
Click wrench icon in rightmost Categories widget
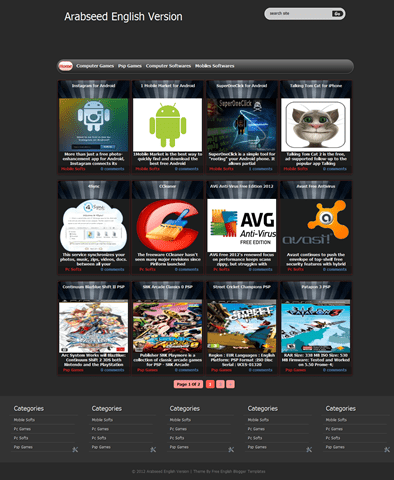pos(387,450)
